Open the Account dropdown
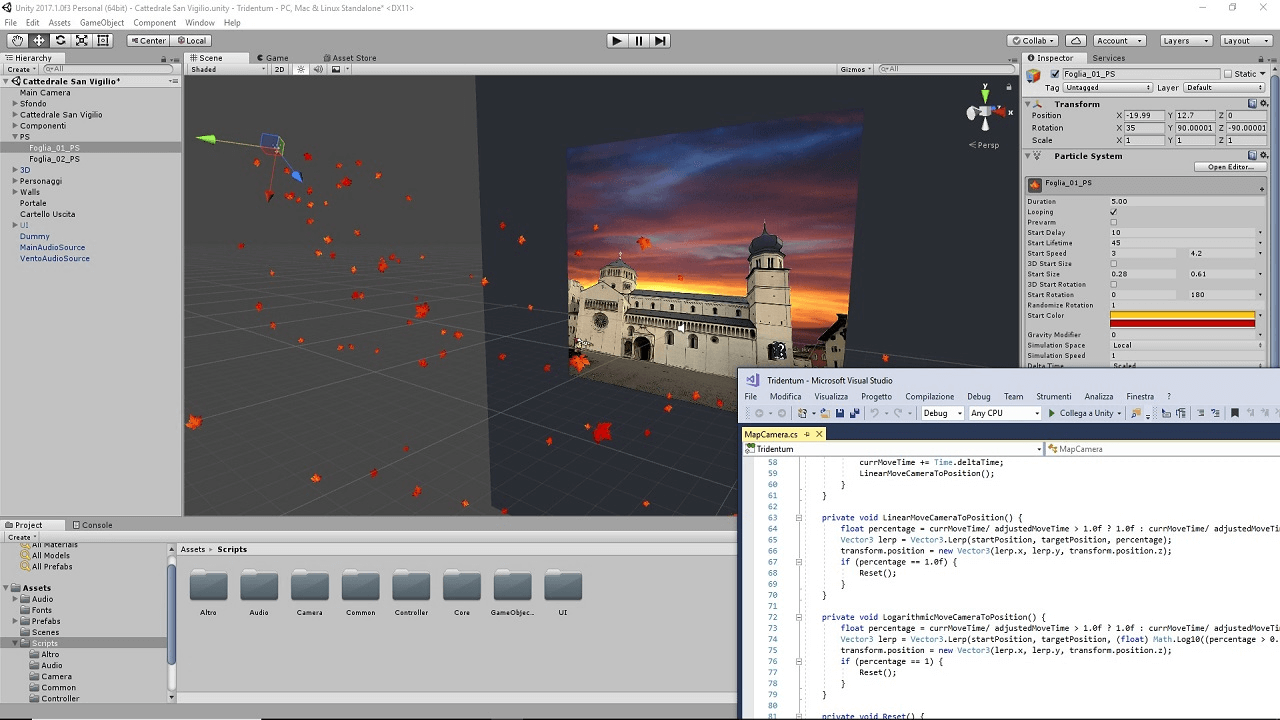The image size is (1280, 720). click(1119, 41)
